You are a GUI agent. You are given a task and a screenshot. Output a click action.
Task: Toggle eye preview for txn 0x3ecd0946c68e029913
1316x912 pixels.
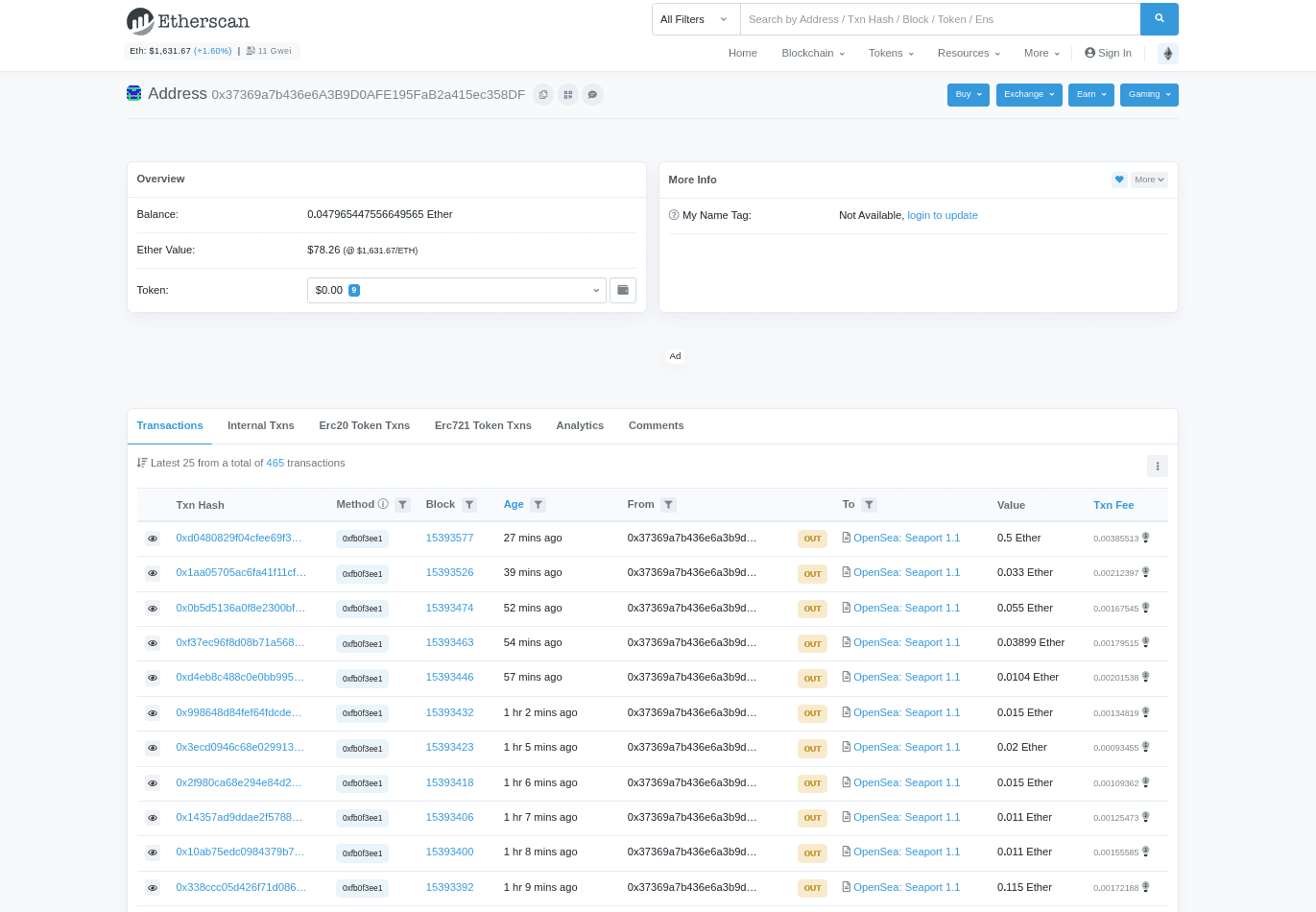(x=153, y=748)
